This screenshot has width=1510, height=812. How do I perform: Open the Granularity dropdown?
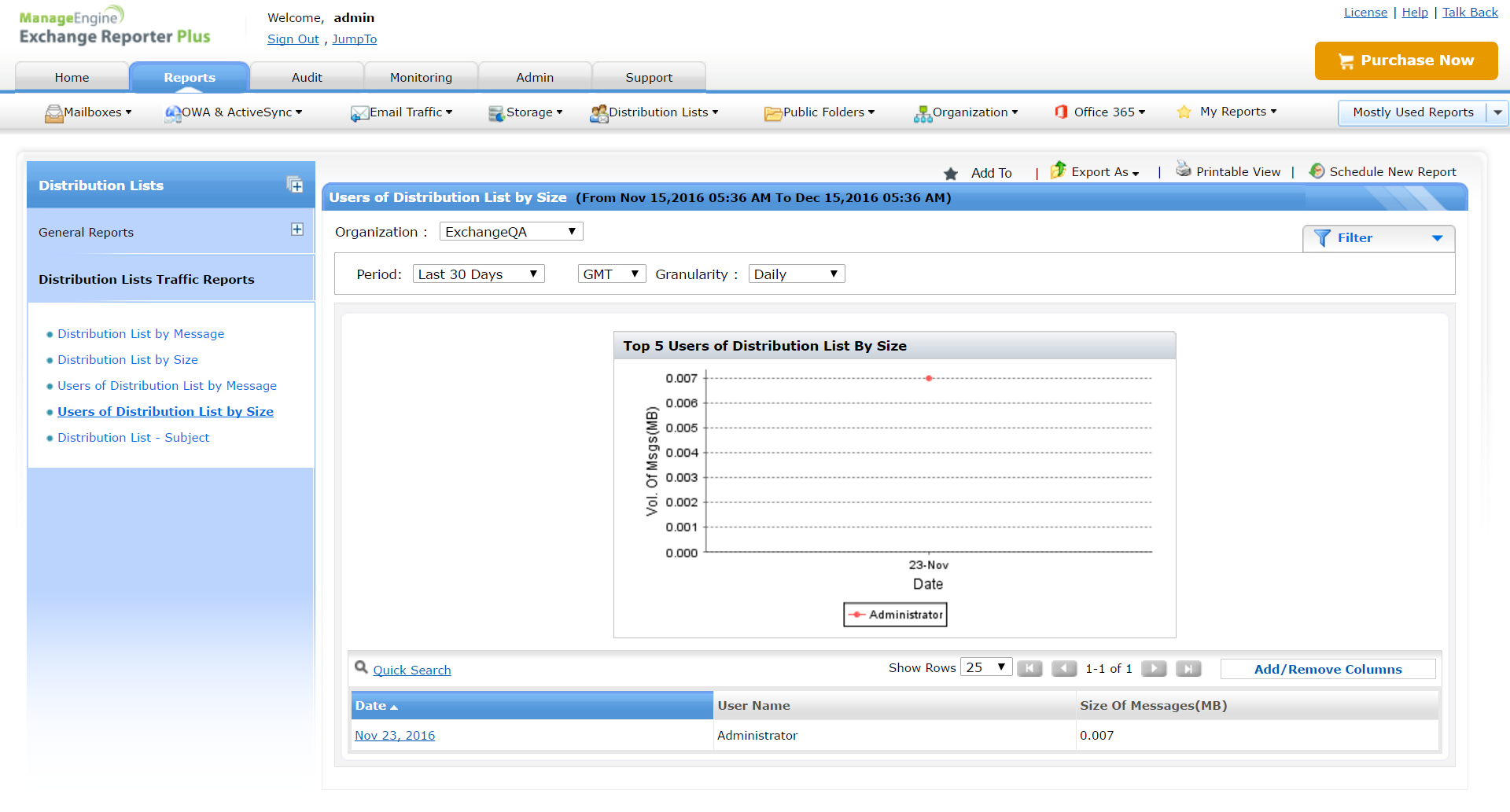tap(796, 274)
